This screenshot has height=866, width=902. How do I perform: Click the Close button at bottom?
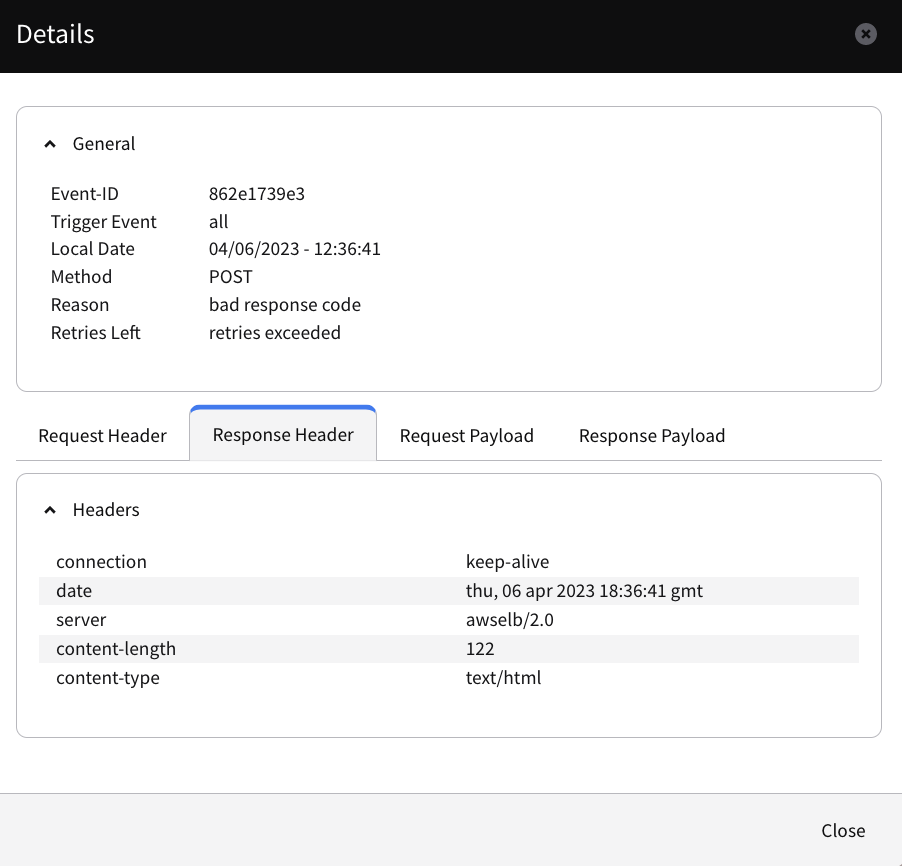[x=843, y=830]
